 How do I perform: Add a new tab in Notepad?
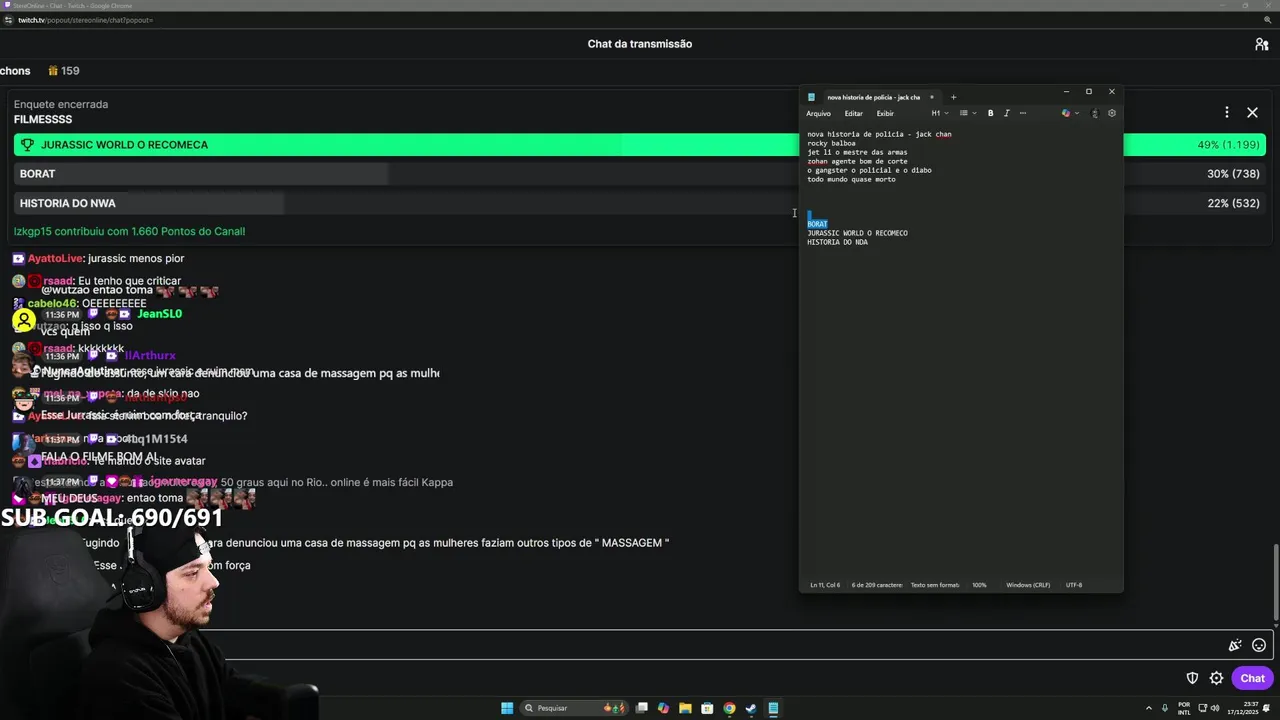pos(953,97)
